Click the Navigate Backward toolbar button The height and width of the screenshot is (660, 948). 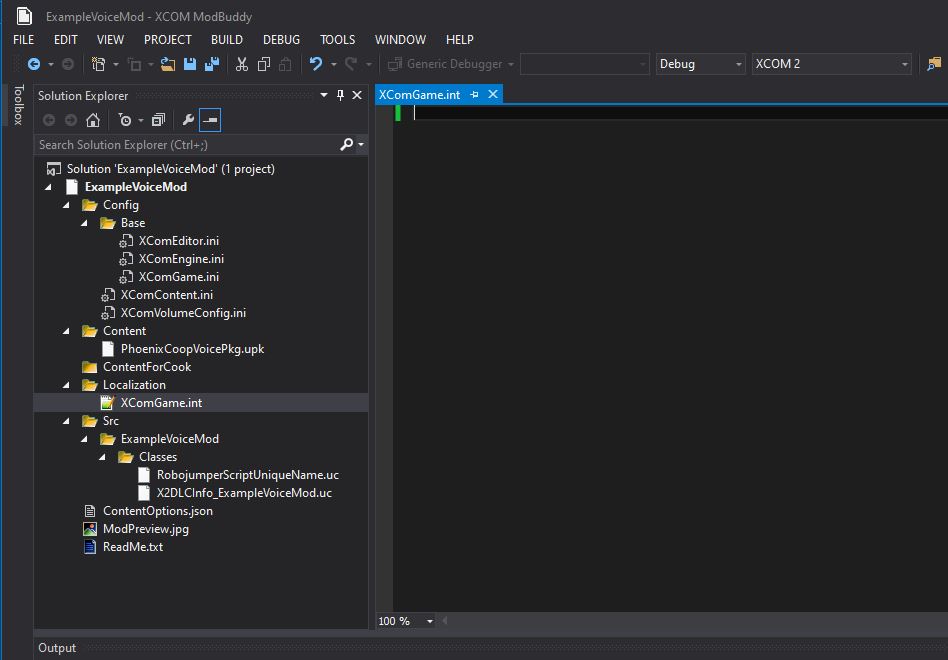[34, 64]
